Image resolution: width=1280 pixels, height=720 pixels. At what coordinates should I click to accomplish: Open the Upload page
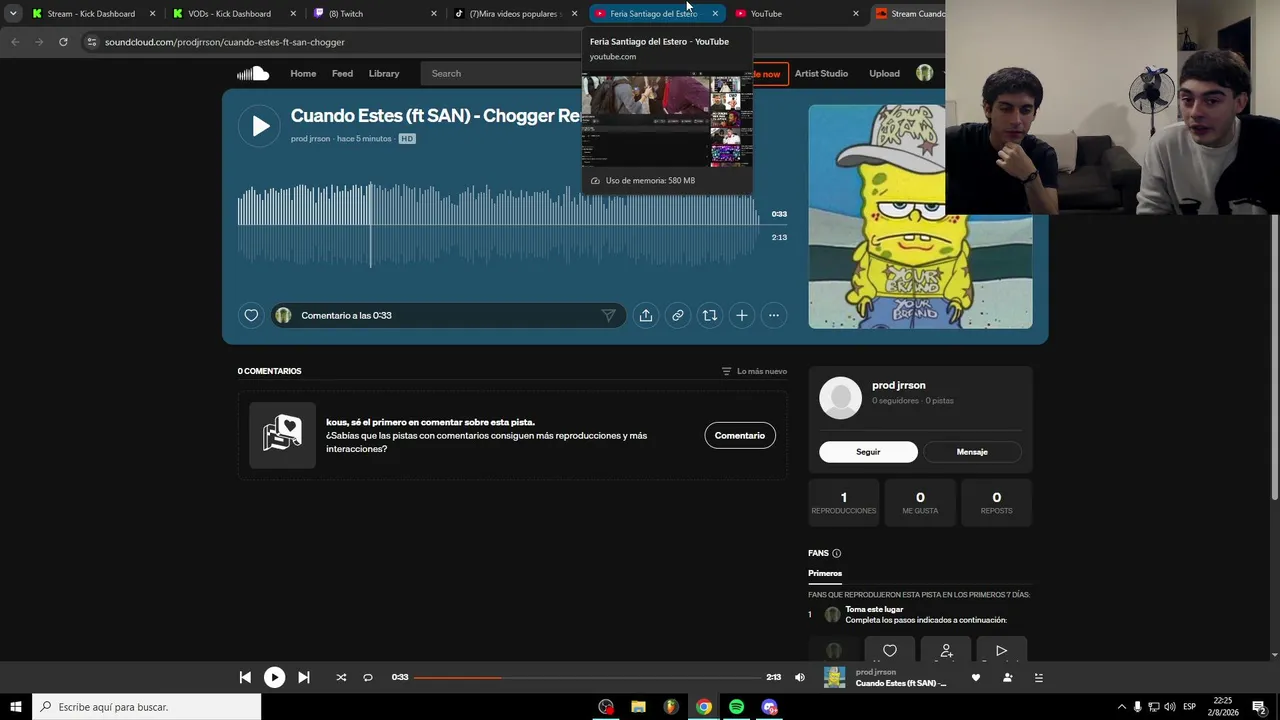pyautogui.click(x=884, y=73)
